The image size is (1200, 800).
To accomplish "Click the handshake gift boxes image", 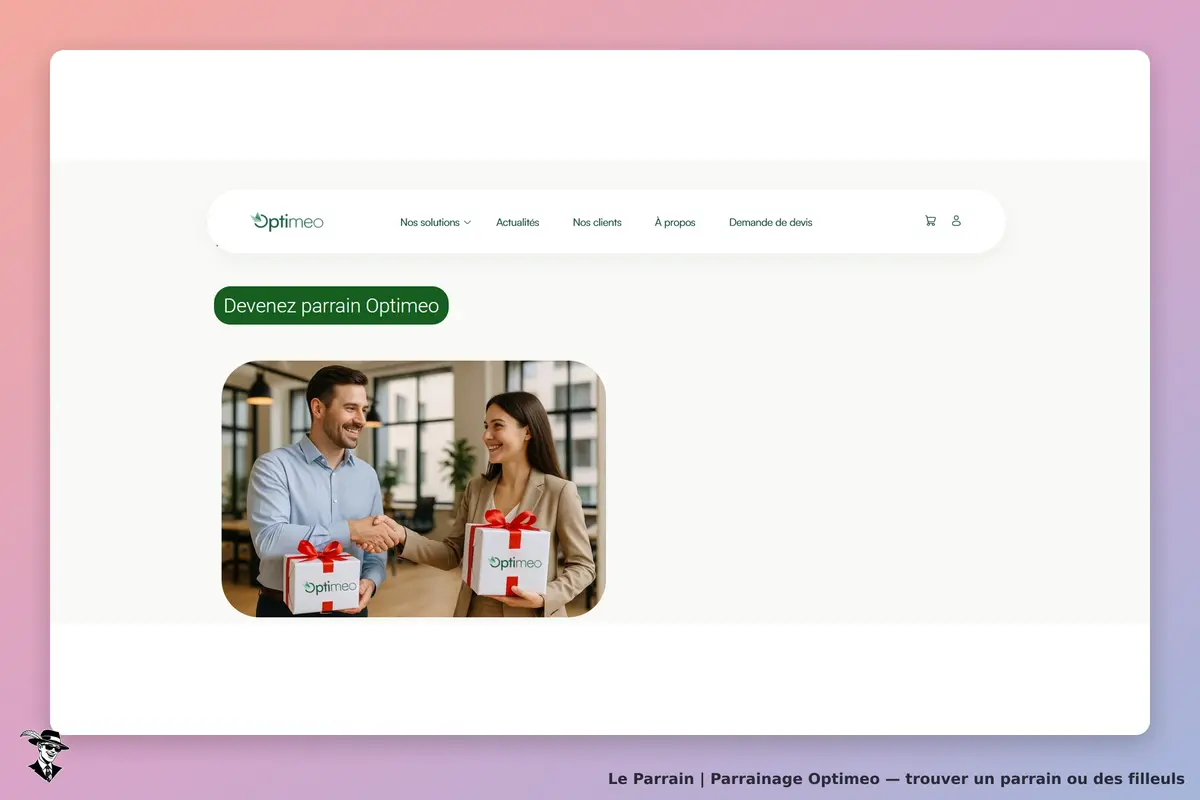I will [x=413, y=489].
